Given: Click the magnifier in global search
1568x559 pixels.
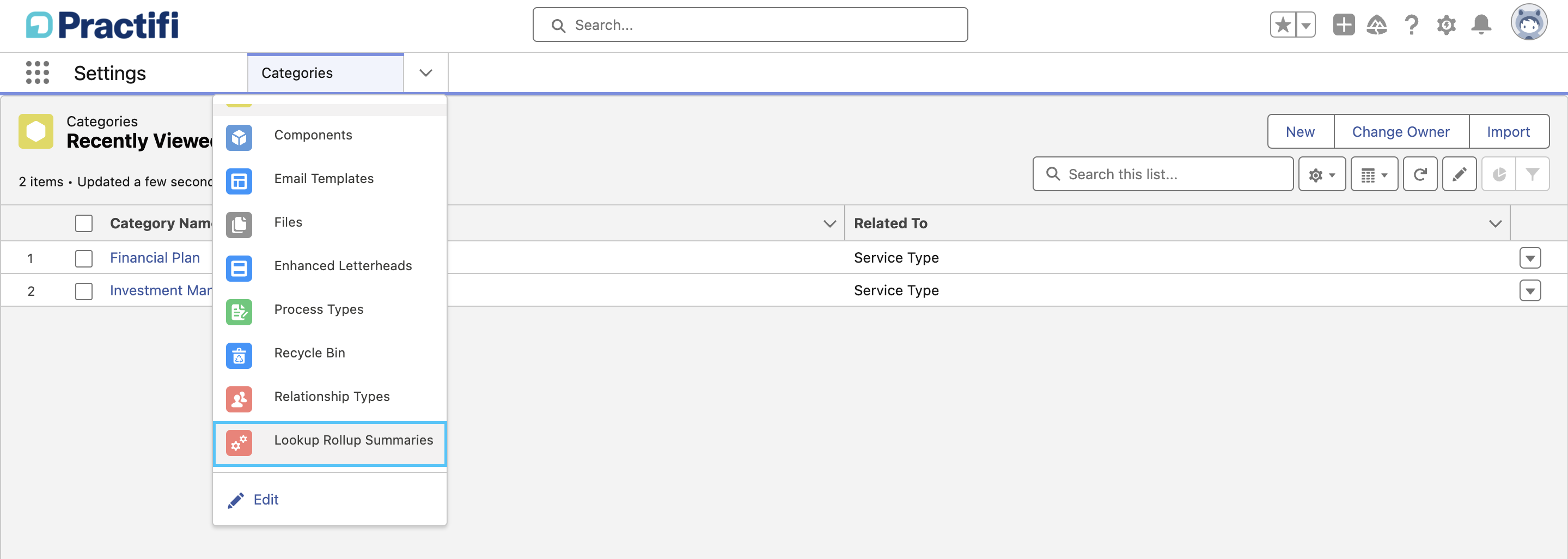Looking at the screenshot, I should tap(558, 25).
